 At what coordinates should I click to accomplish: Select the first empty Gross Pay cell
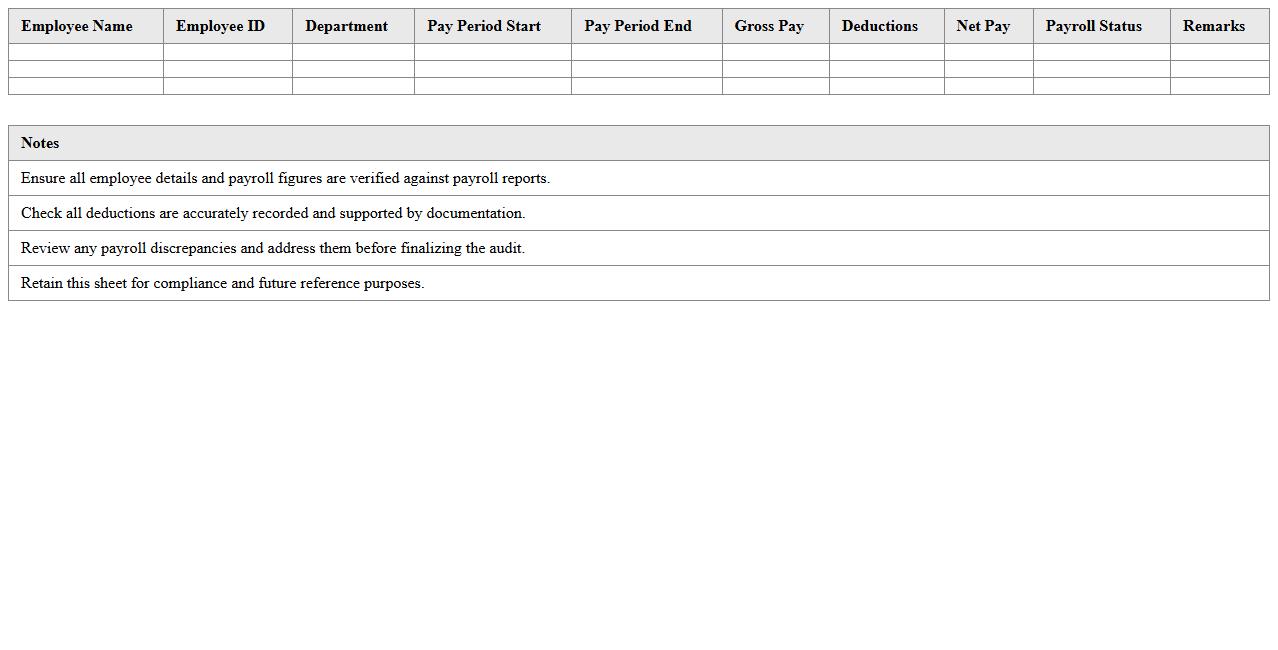pyautogui.click(x=775, y=51)
